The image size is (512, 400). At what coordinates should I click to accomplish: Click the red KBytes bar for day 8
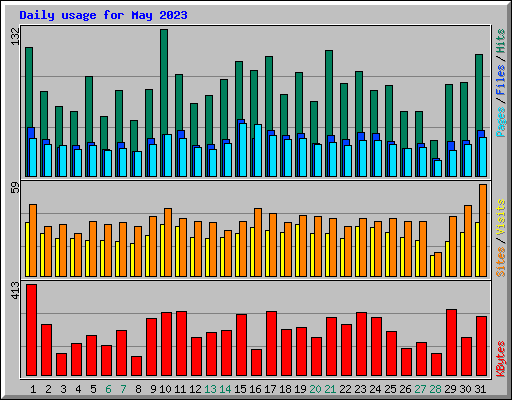pos(136,366)
